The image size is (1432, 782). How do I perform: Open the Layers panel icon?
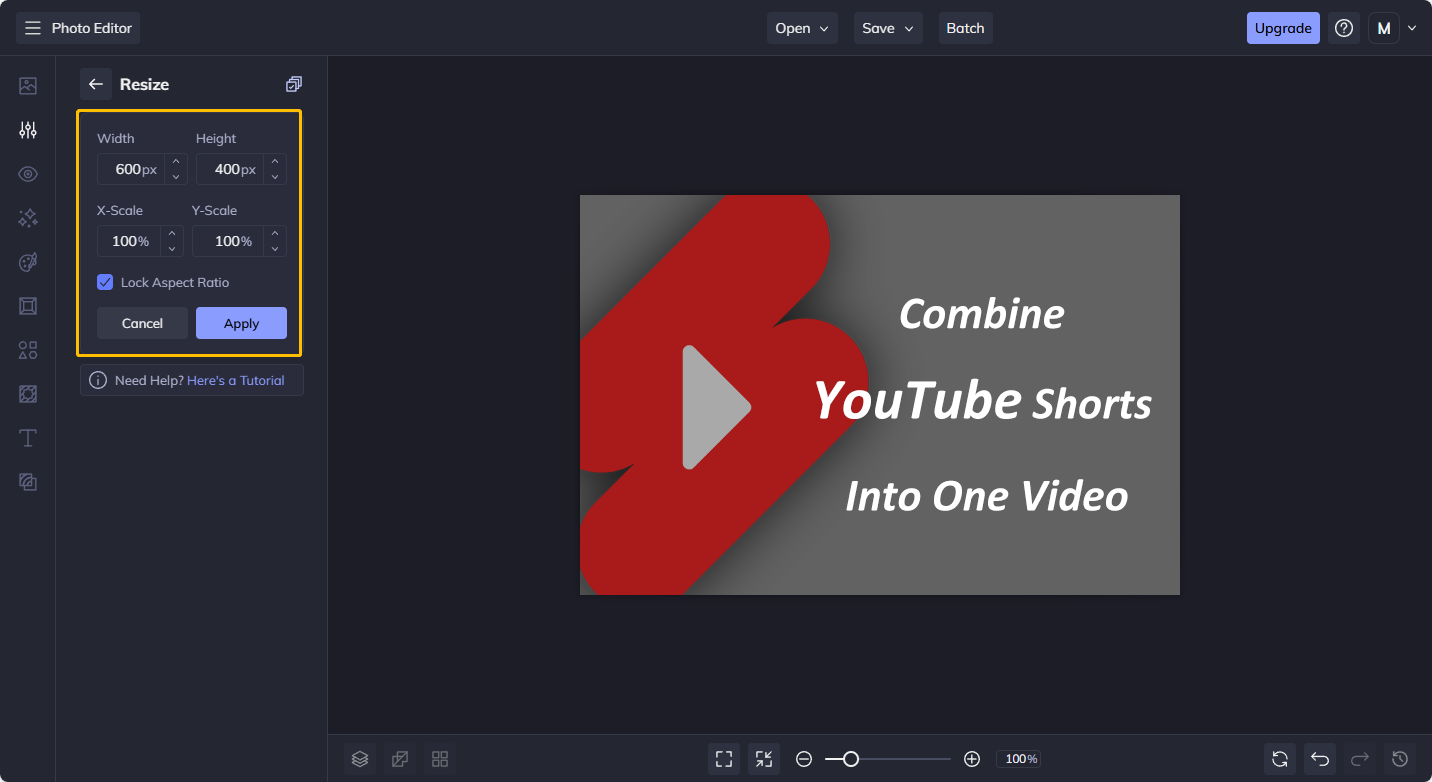360,759
